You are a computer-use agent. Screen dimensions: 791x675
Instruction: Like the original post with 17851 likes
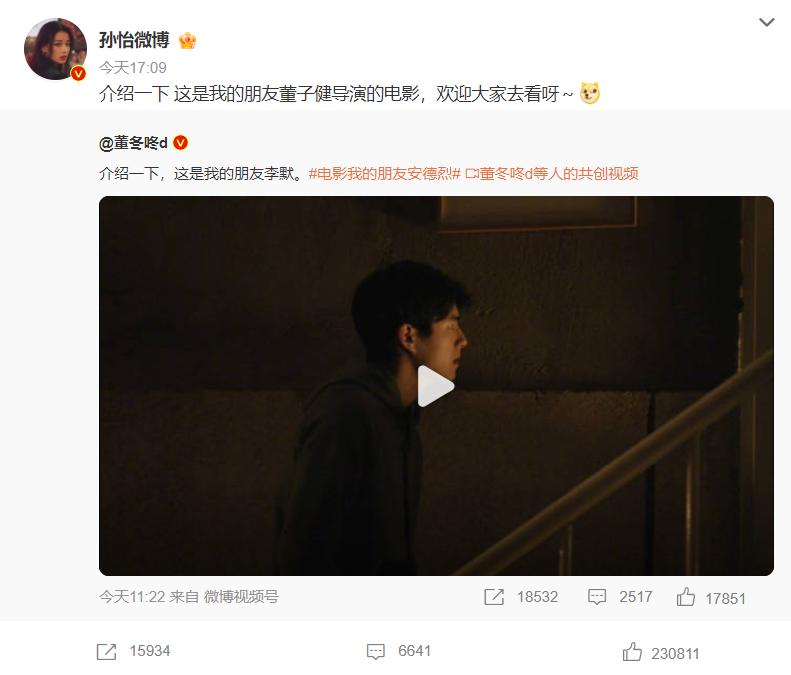686,597
